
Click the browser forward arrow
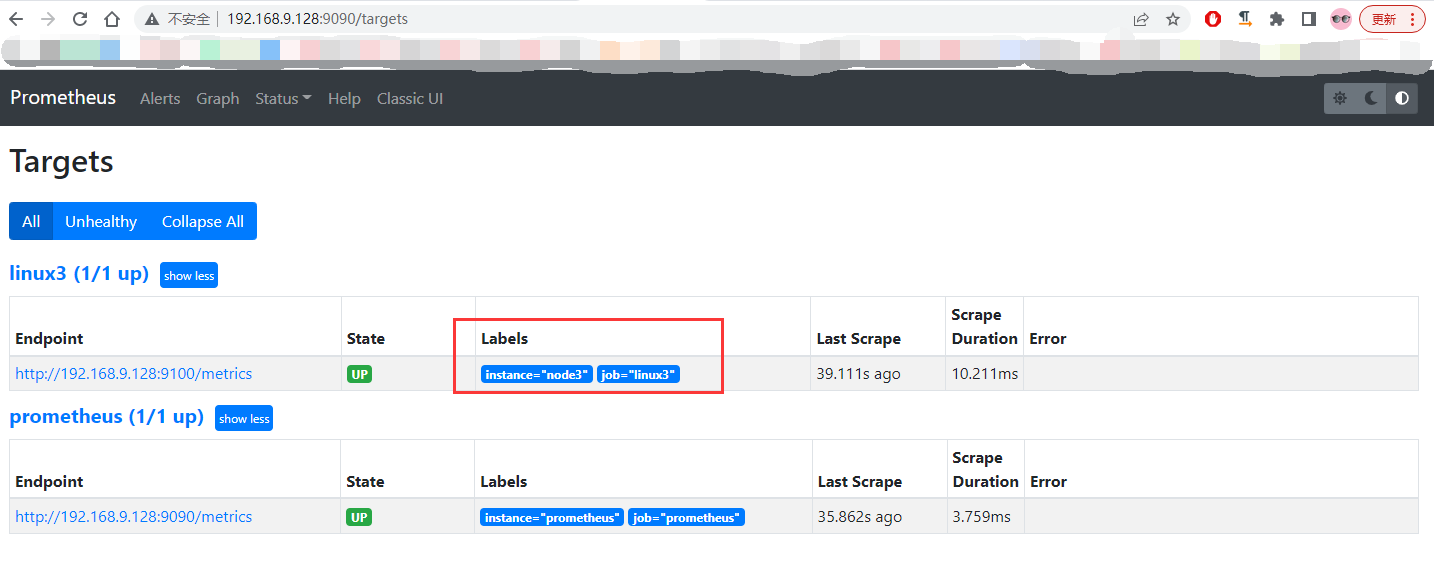(48, 19)
